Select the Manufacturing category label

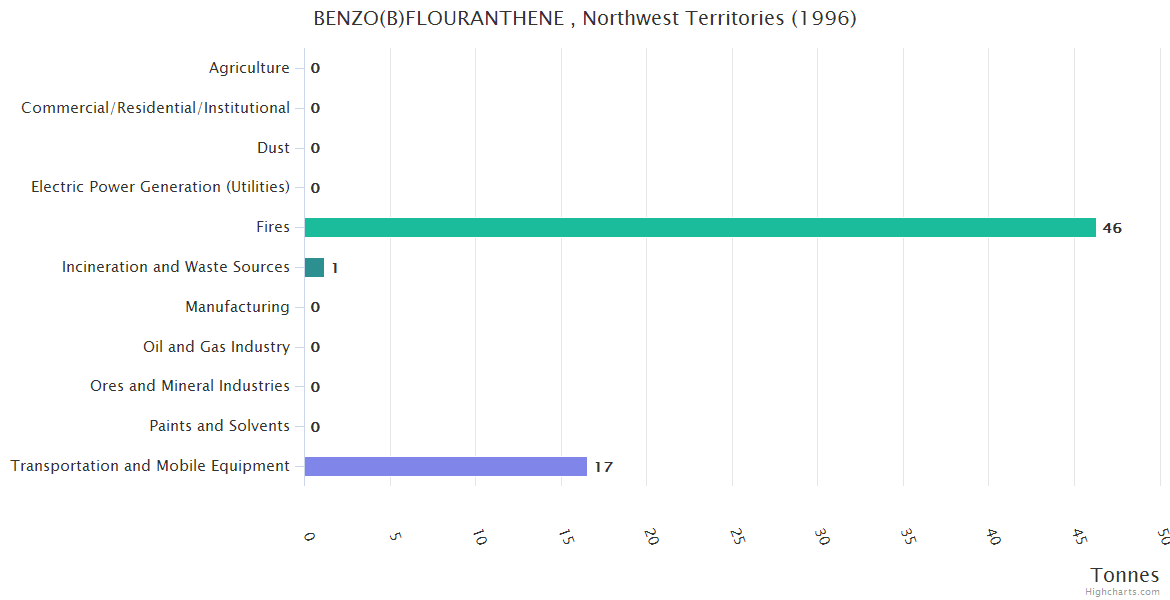coord(237,307)
